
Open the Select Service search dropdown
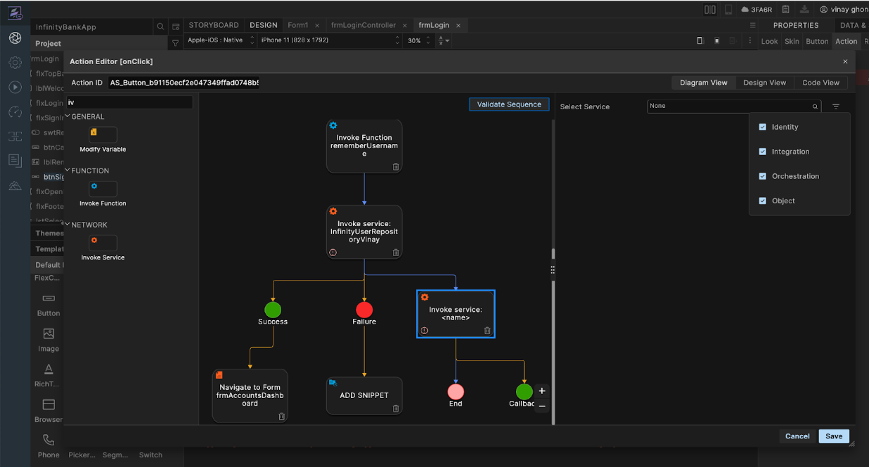733,106
